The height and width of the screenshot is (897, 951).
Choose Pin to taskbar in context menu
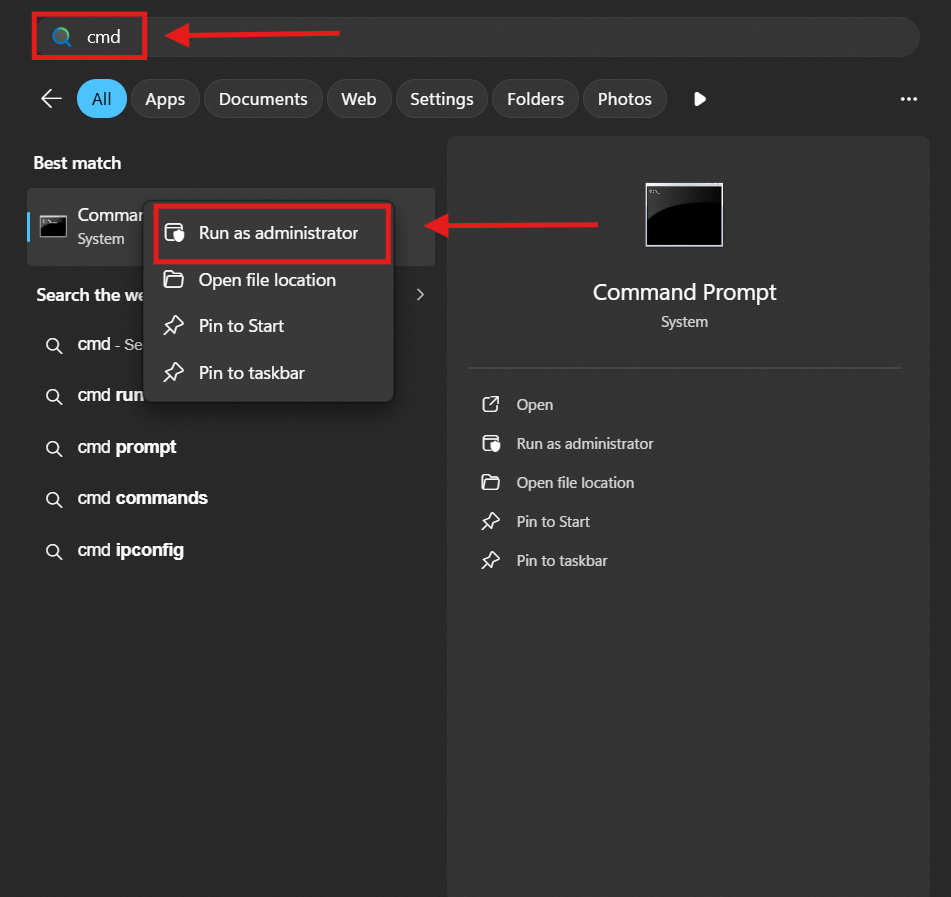269,373
